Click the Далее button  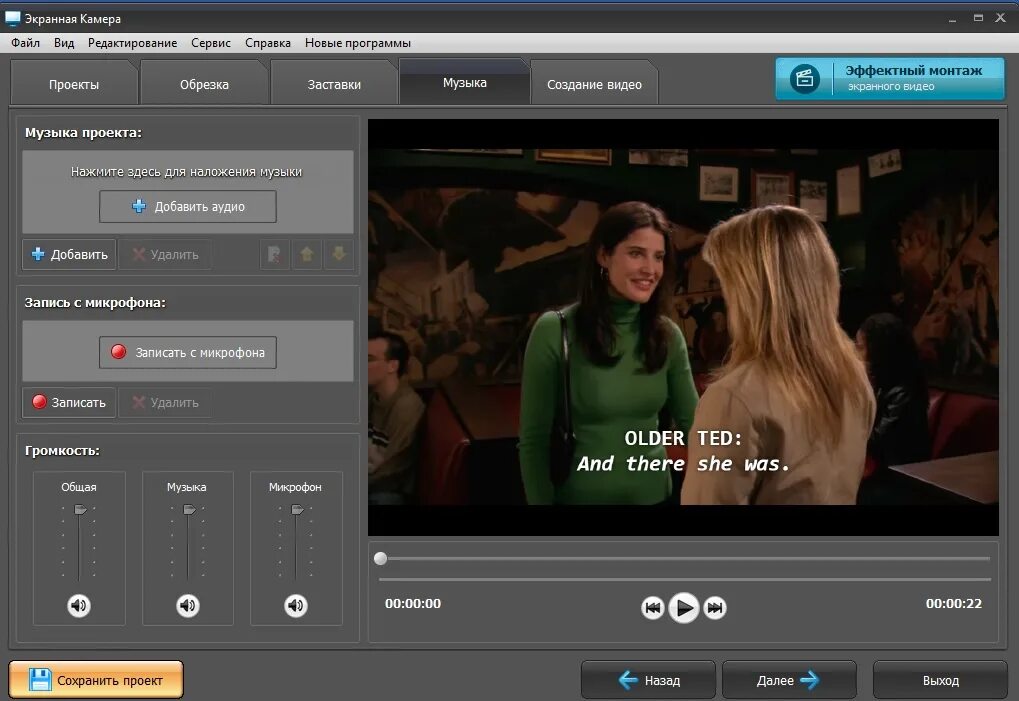coord(789,680)
